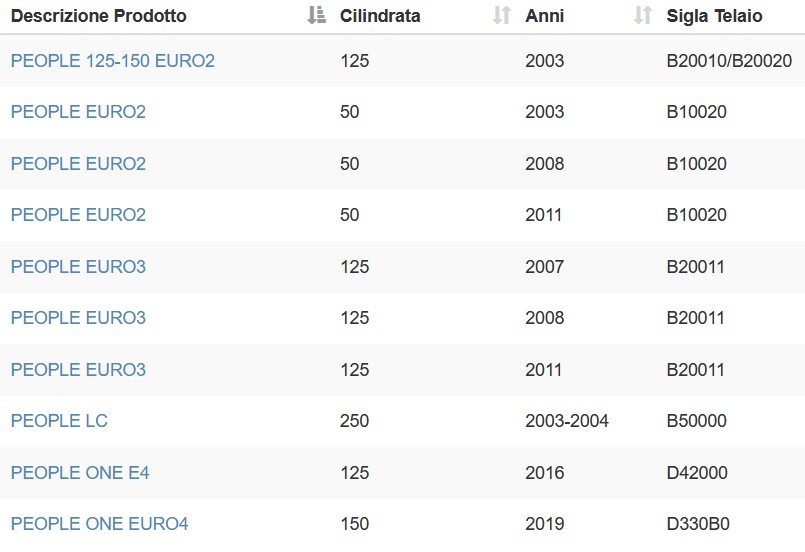Viewport: 805px width, 552px height.
Task: Click frame code B50000 cell
Action: 696,421
